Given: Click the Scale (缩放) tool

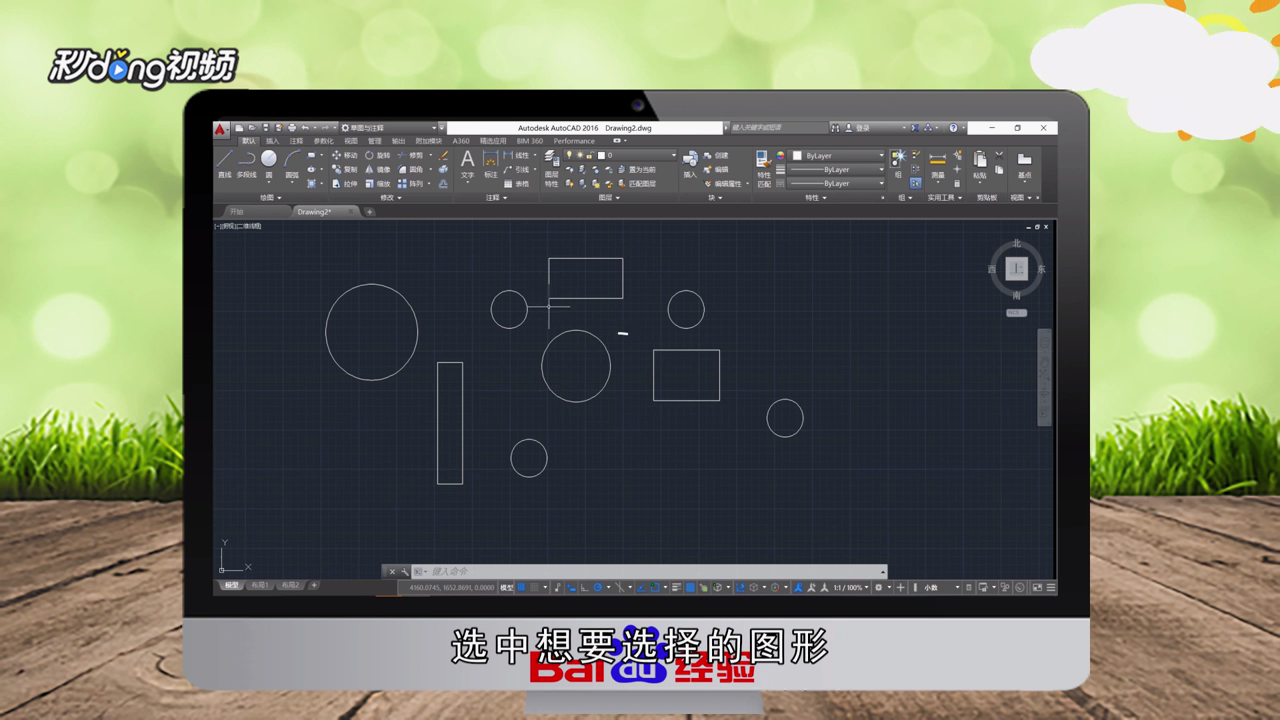Looking at the screenshot, I should tap(378, 183).
